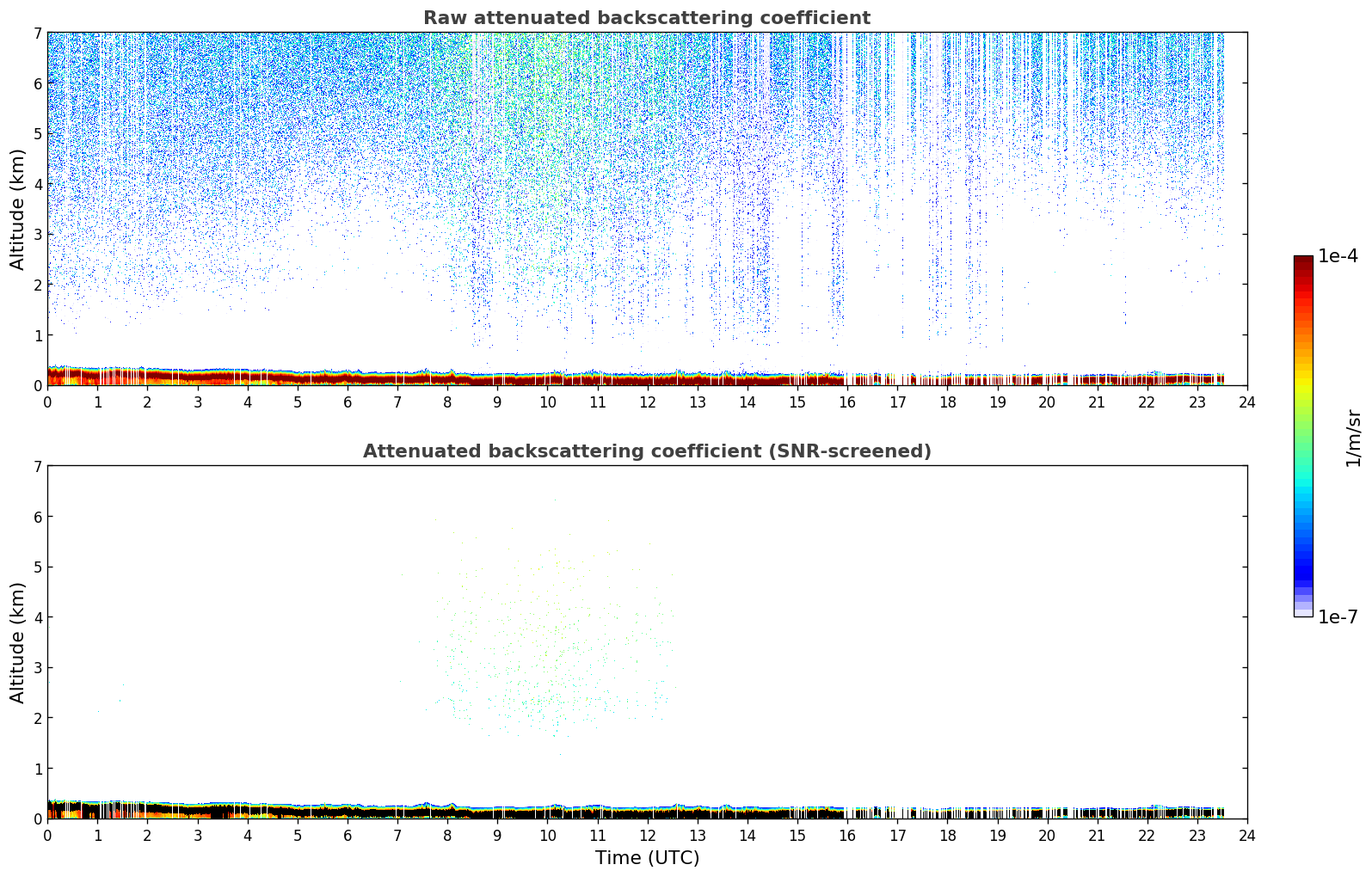Click altitude tick "5" on the raw plot
This screenshot has height=877, width=1372.
[x=37, y=133]
